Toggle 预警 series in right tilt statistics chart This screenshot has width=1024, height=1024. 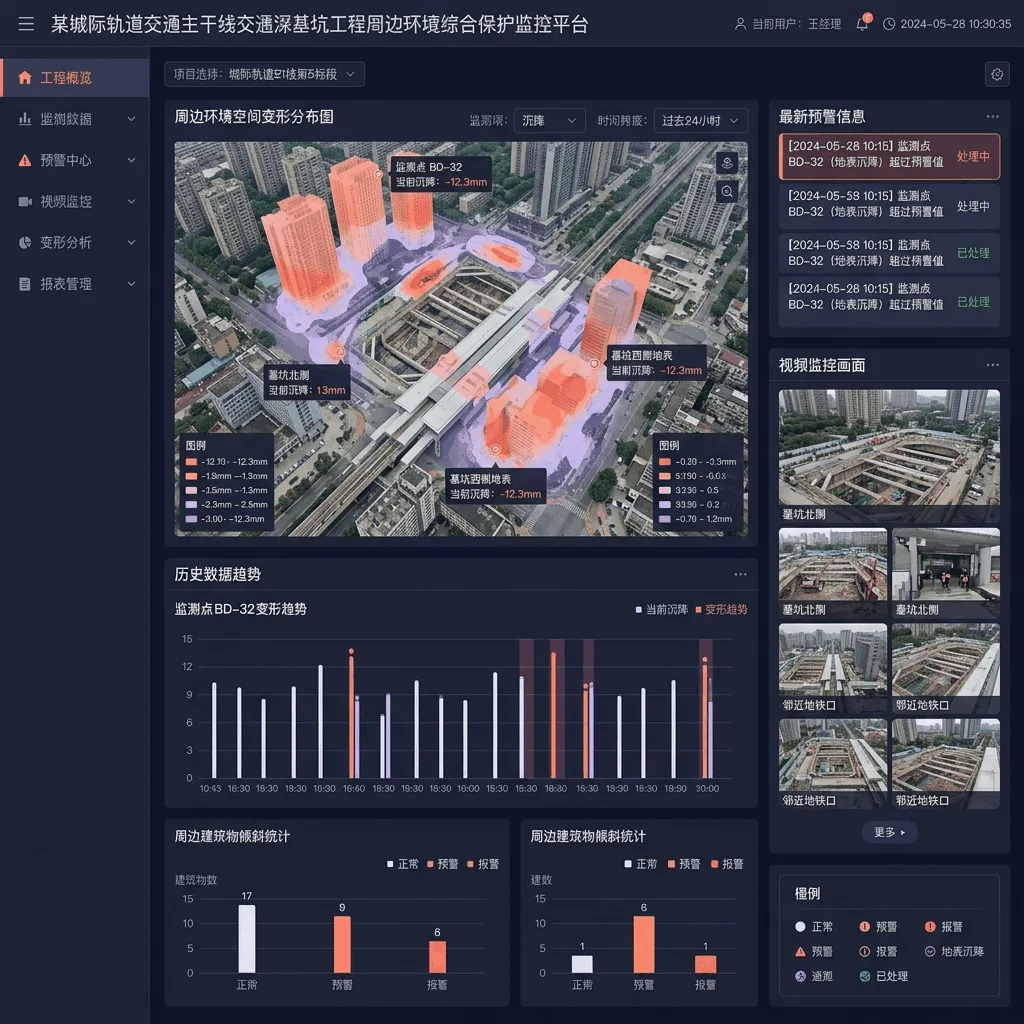click(x=684, y=864)
